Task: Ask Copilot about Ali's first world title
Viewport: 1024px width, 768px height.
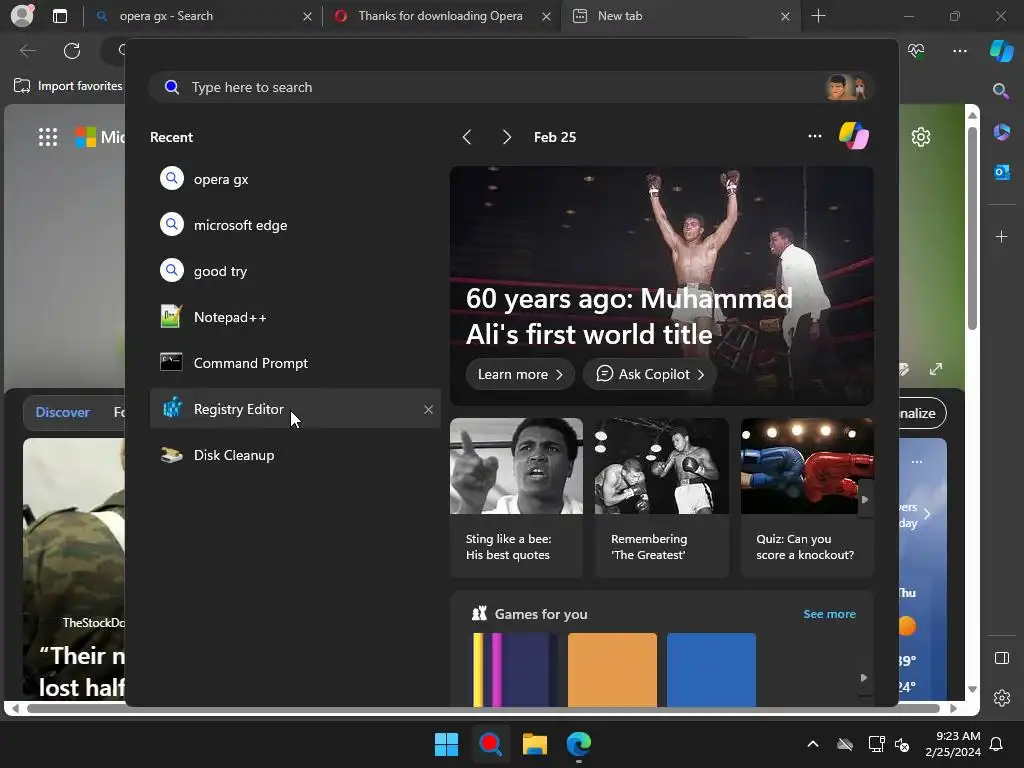Action: 650,374
